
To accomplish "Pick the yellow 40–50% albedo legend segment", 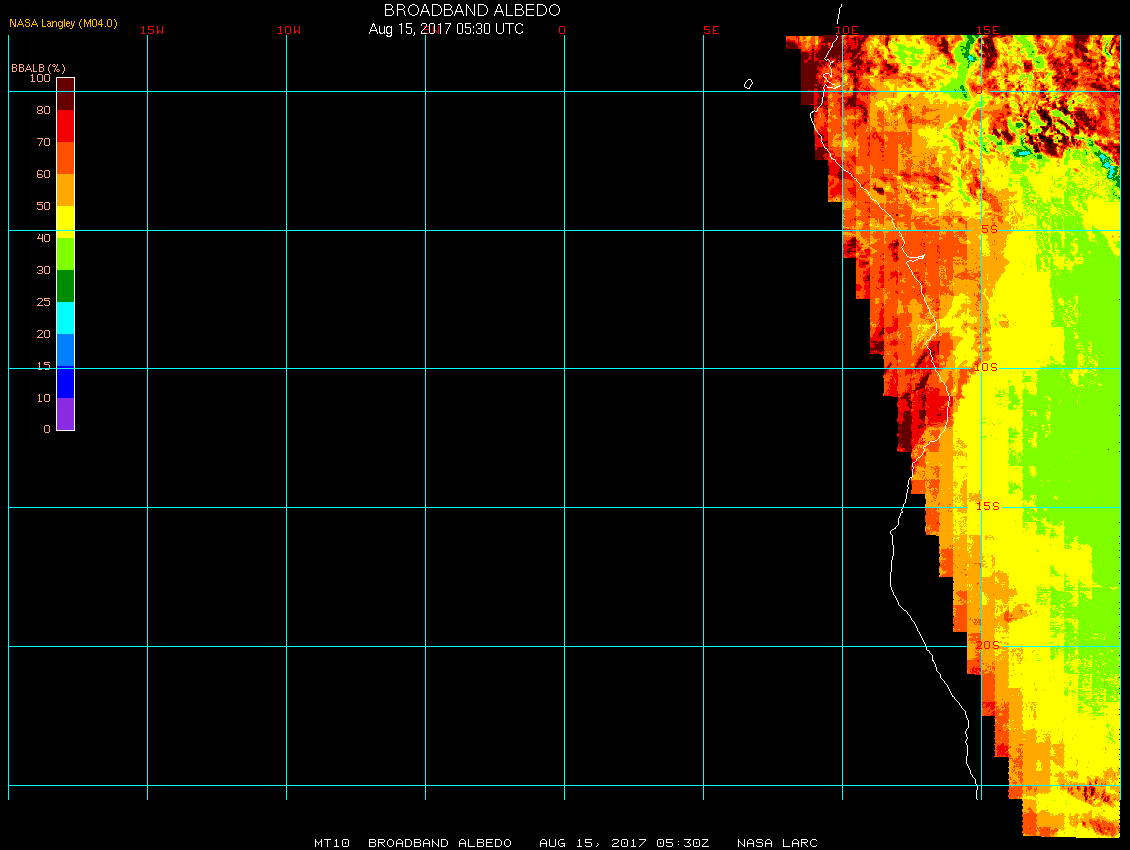I will coord(65,222).
